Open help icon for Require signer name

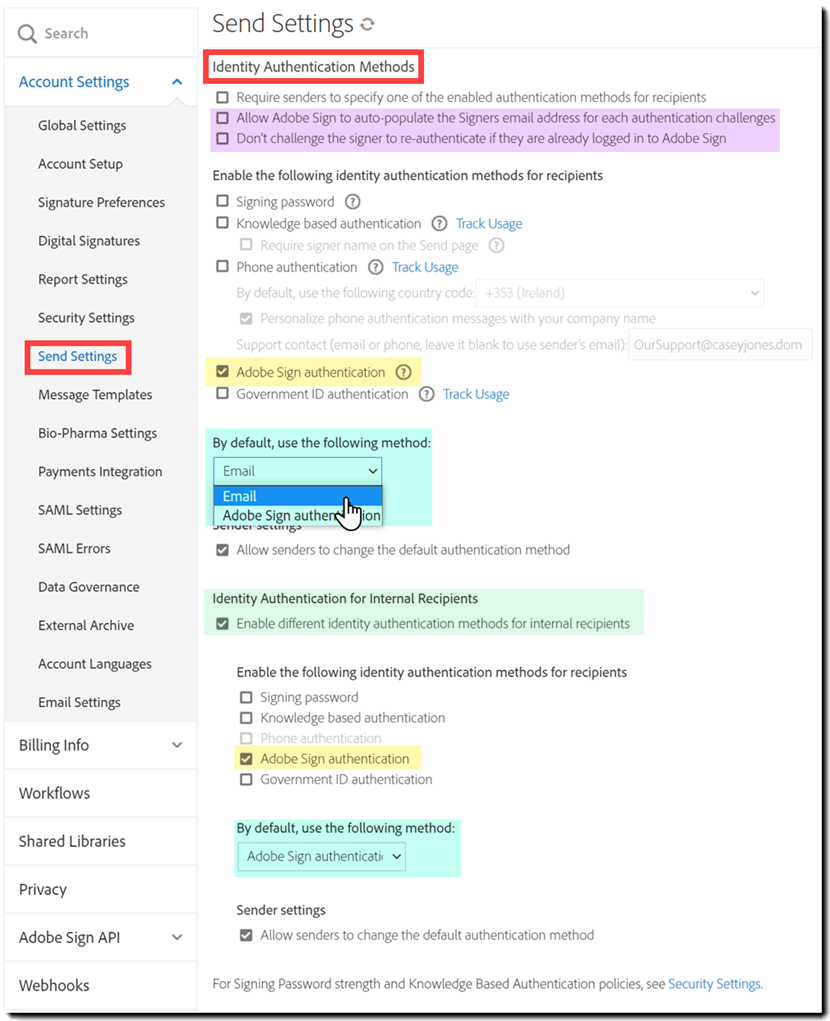tap(496, 245)
